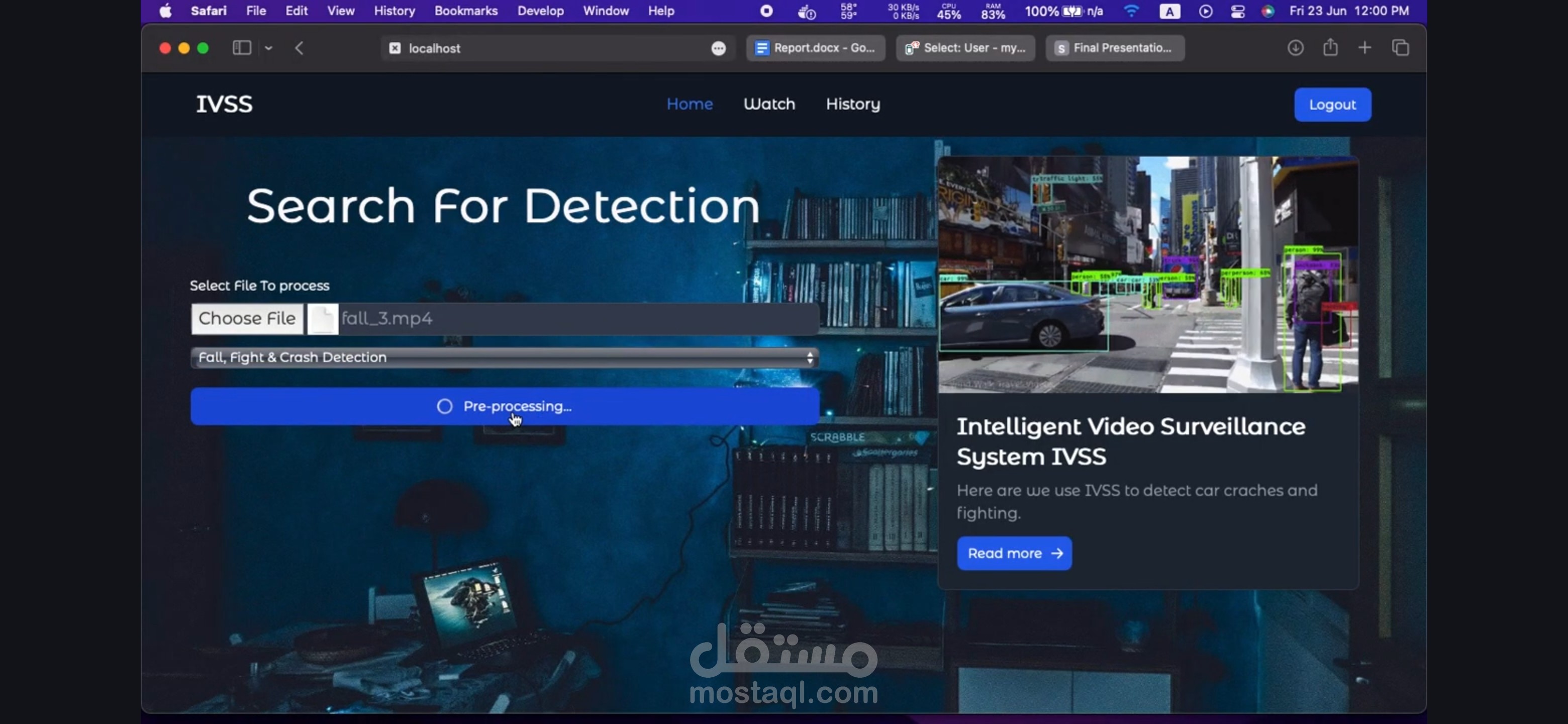Click the Now Playing menu bar icon
Screen dimensions: 1568x724
coord(1205,11)
